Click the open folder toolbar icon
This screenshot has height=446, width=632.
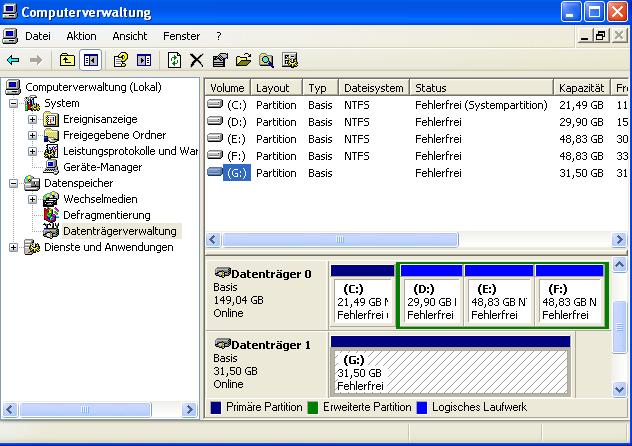tap(243, 60)
